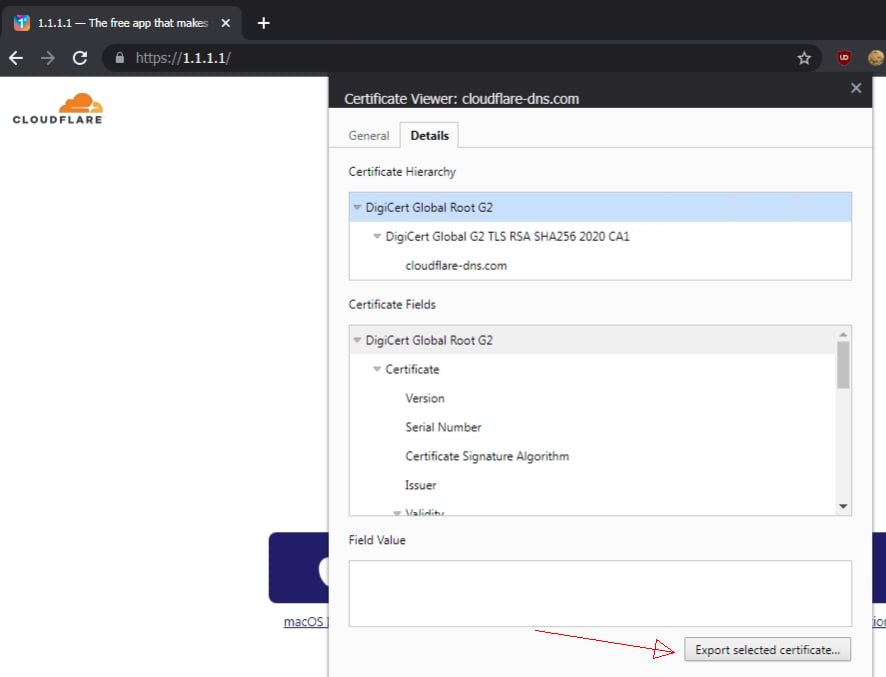Click the padlock icon in address bar
Viewport: 886px width, 677px height.
click(120, 58)
